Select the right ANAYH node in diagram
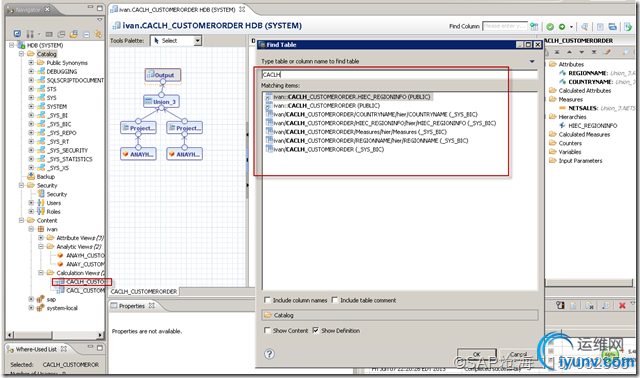640x378 pixels. tap(184, 154)
